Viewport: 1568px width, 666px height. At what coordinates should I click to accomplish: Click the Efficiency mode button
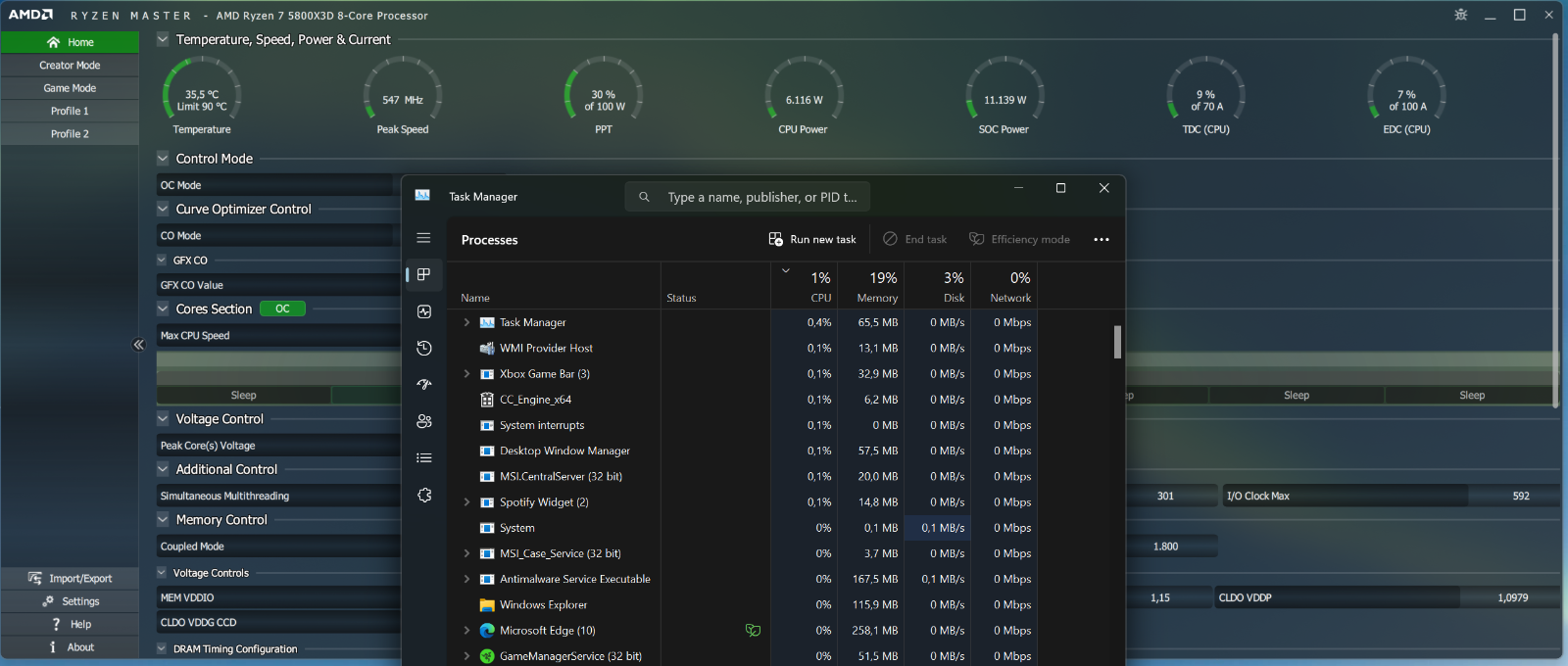[x=1020, y=239]
